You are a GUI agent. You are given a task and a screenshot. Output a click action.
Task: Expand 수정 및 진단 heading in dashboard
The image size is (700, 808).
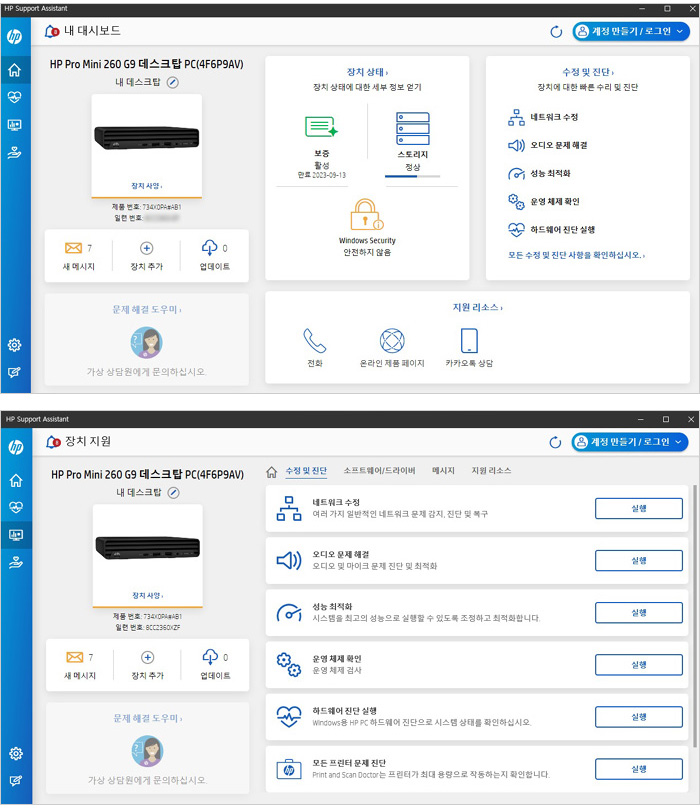588,72
